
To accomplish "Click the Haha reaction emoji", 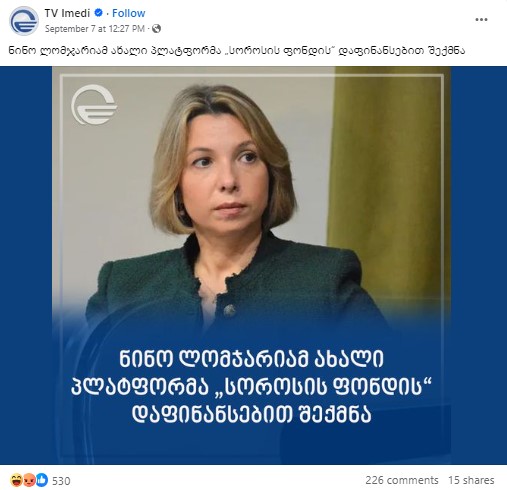I will click(16, 480).
